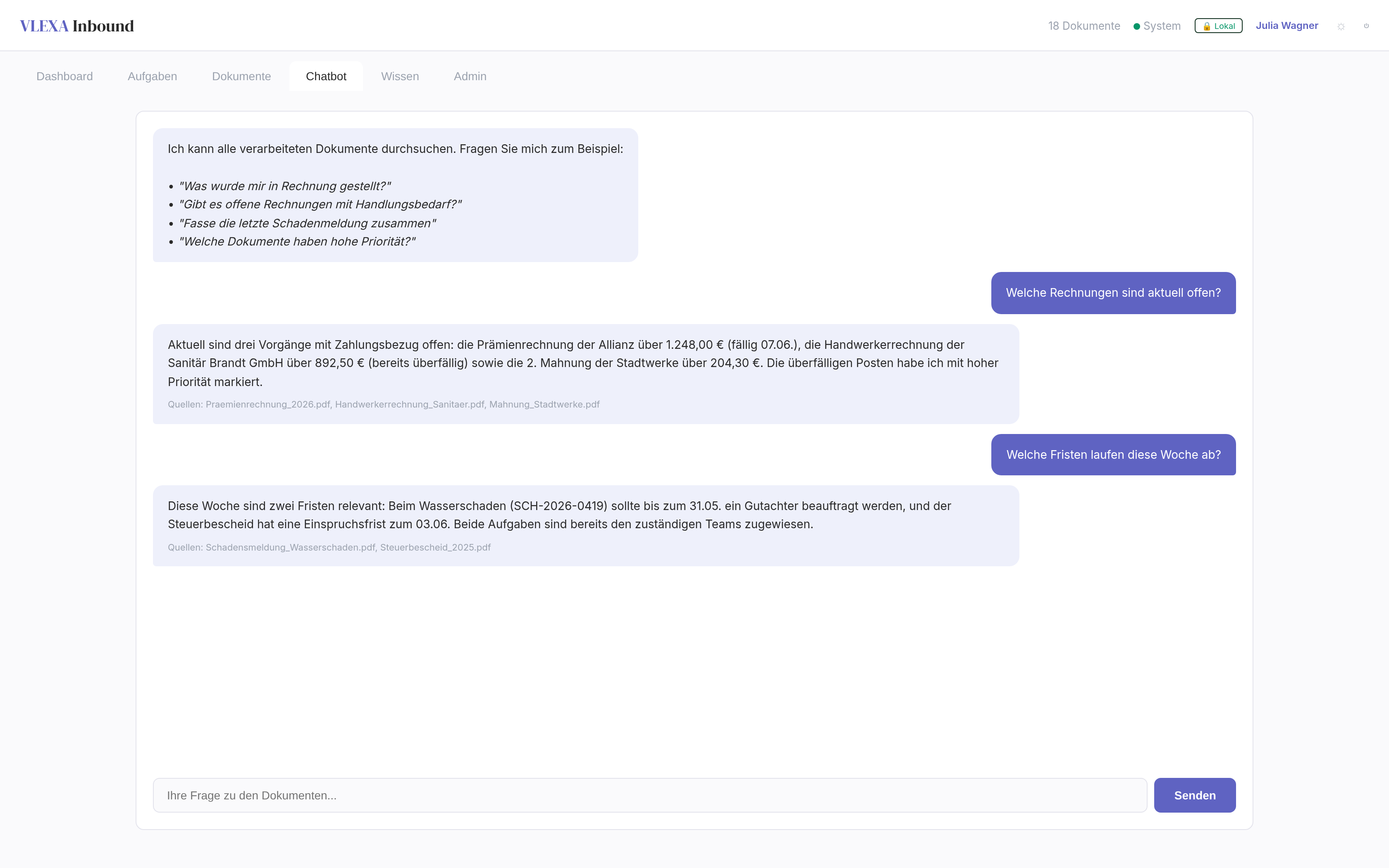
Task: Click the 18 Dokumente counter
Action: 1084,26
